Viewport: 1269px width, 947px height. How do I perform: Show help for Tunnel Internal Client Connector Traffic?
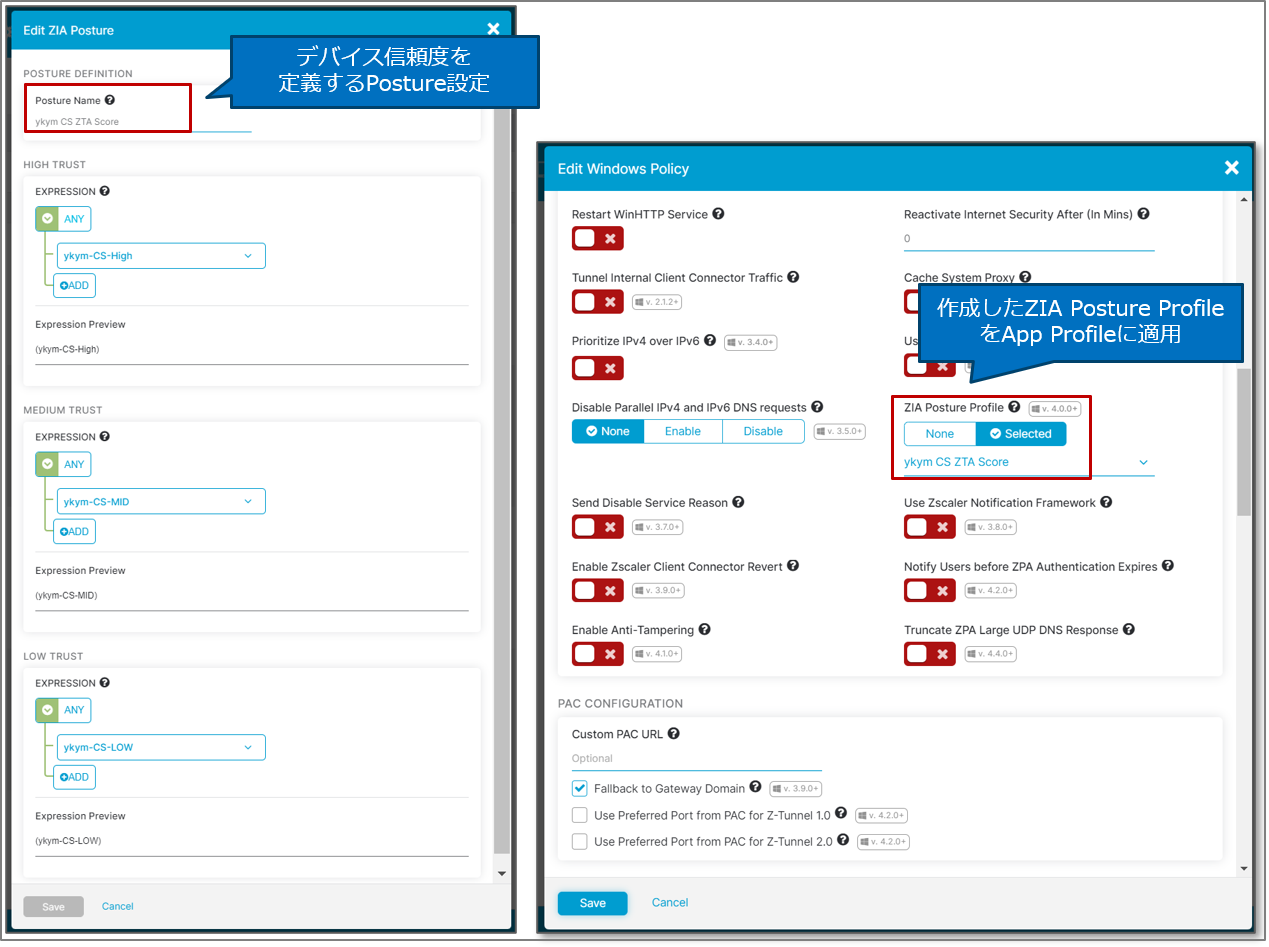(793, 277)
